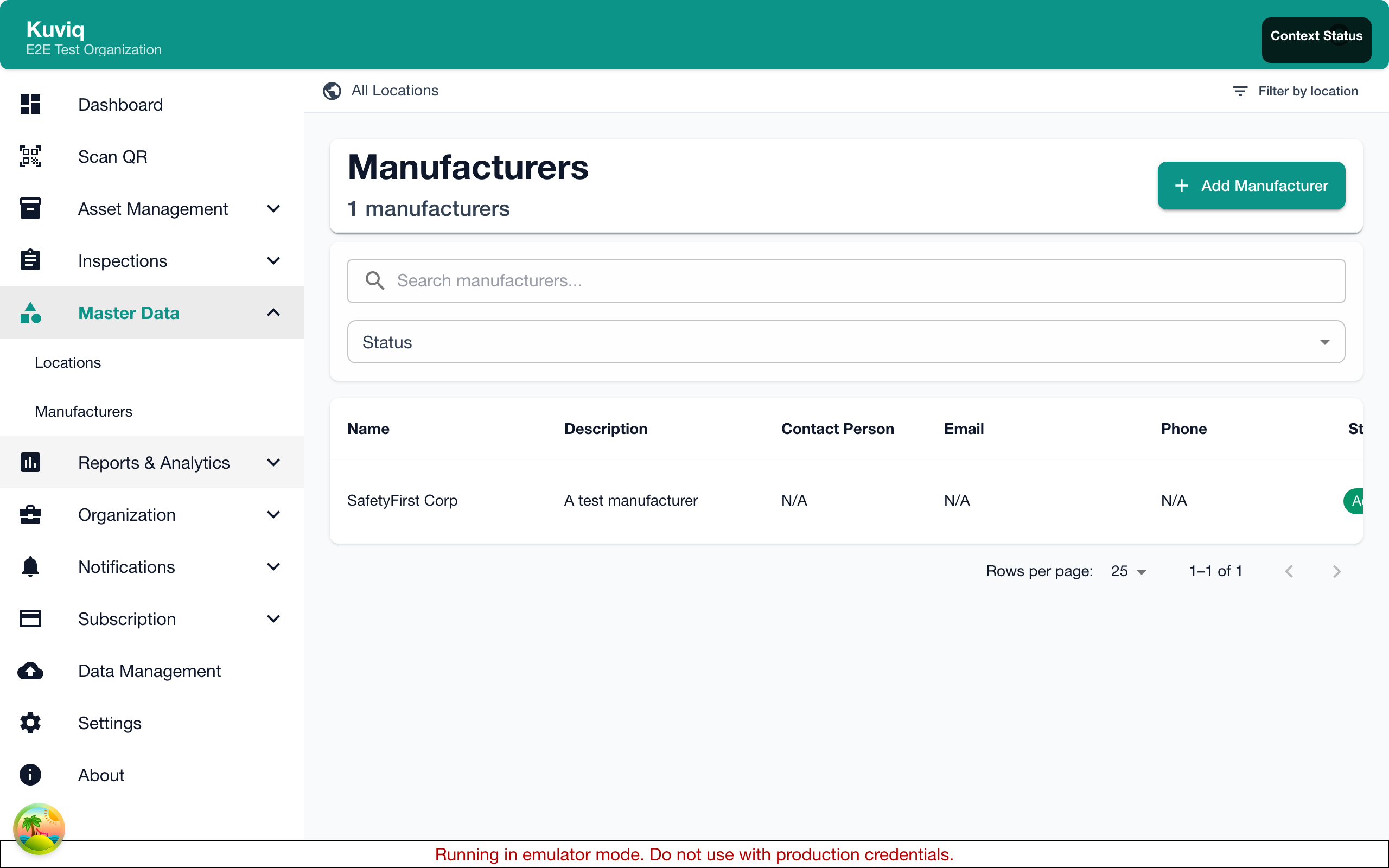The width and height of the screenshot is (1389, 868).
Task: Click the Inspections clipboard icon
Action: coord(30,260)
